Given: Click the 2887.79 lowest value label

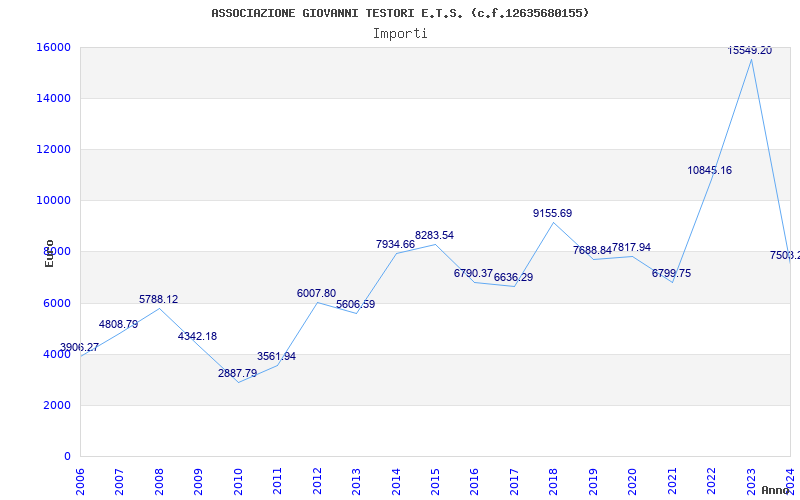Looking at the screenshot, I should click(237, 373).
